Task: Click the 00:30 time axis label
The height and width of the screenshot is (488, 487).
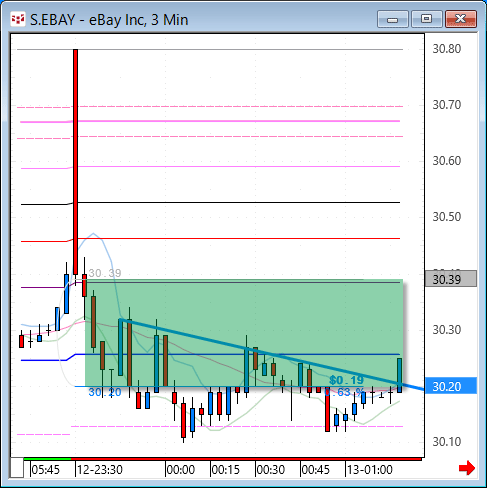Action: pos(271,470)
